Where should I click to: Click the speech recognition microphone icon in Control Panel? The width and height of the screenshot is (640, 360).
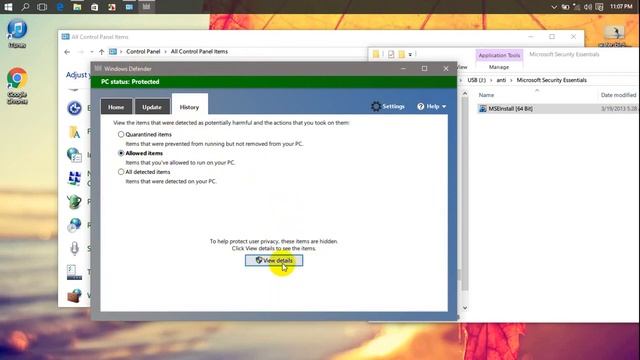coord(74,248)
